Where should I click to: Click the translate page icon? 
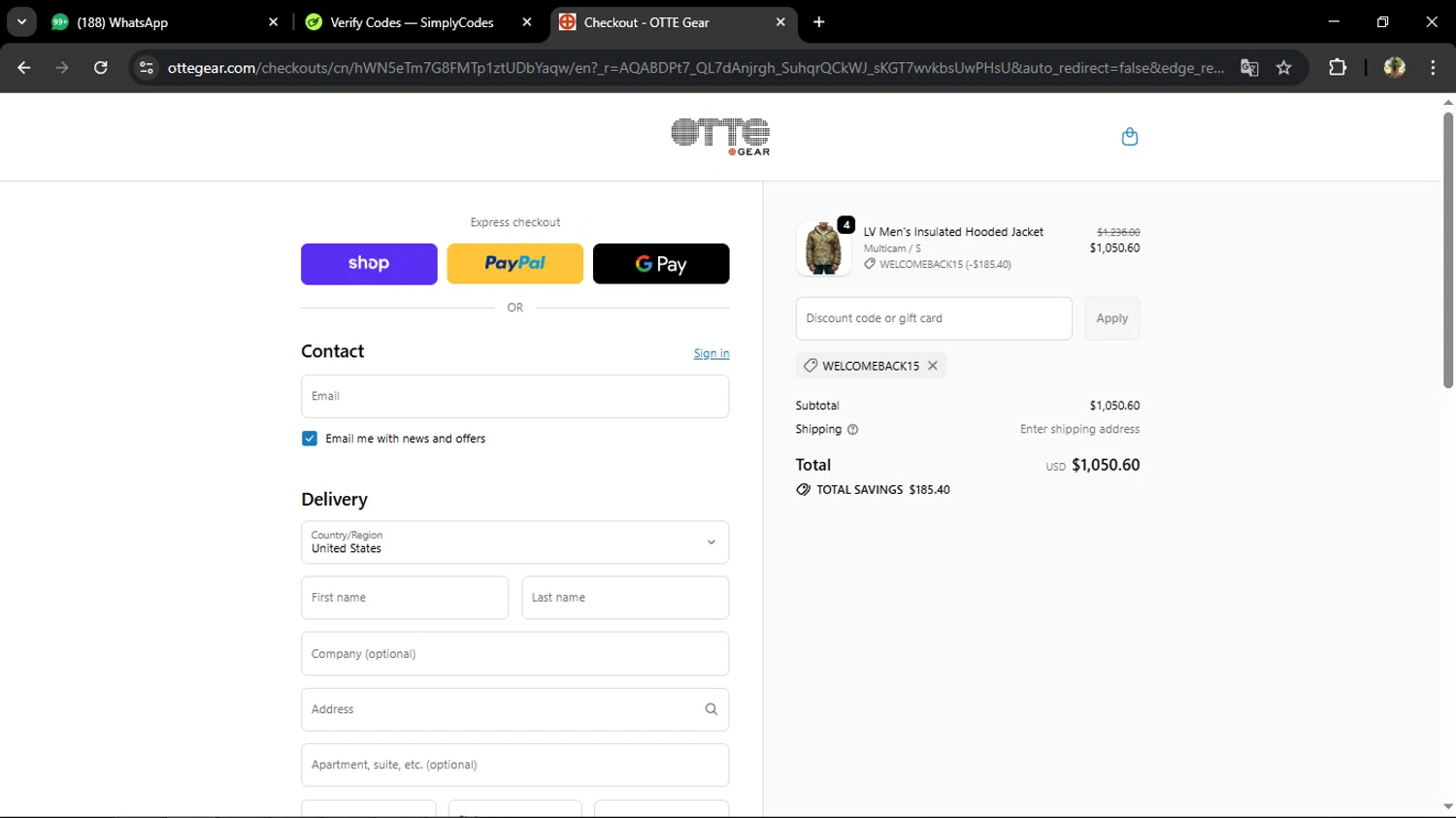pos(1249,68)
